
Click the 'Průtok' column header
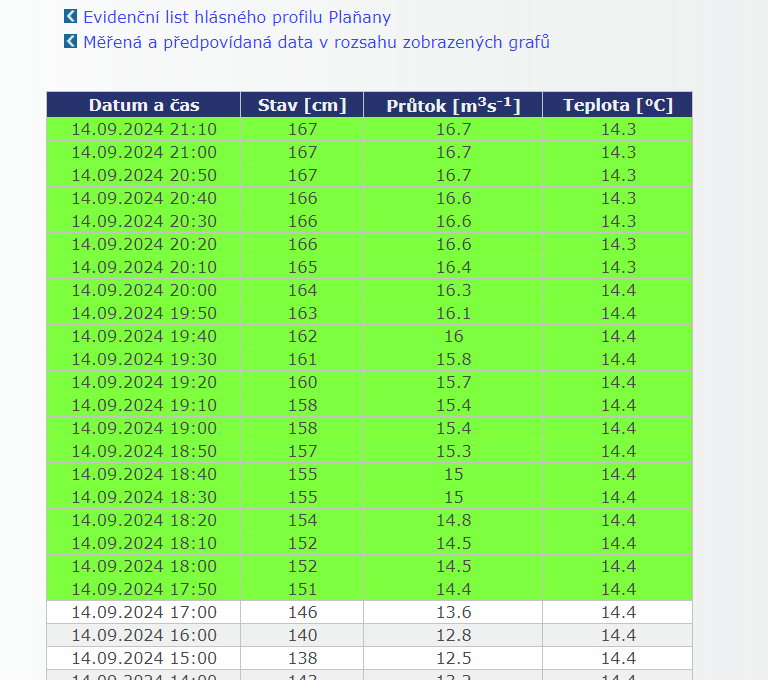pos(453,105)
